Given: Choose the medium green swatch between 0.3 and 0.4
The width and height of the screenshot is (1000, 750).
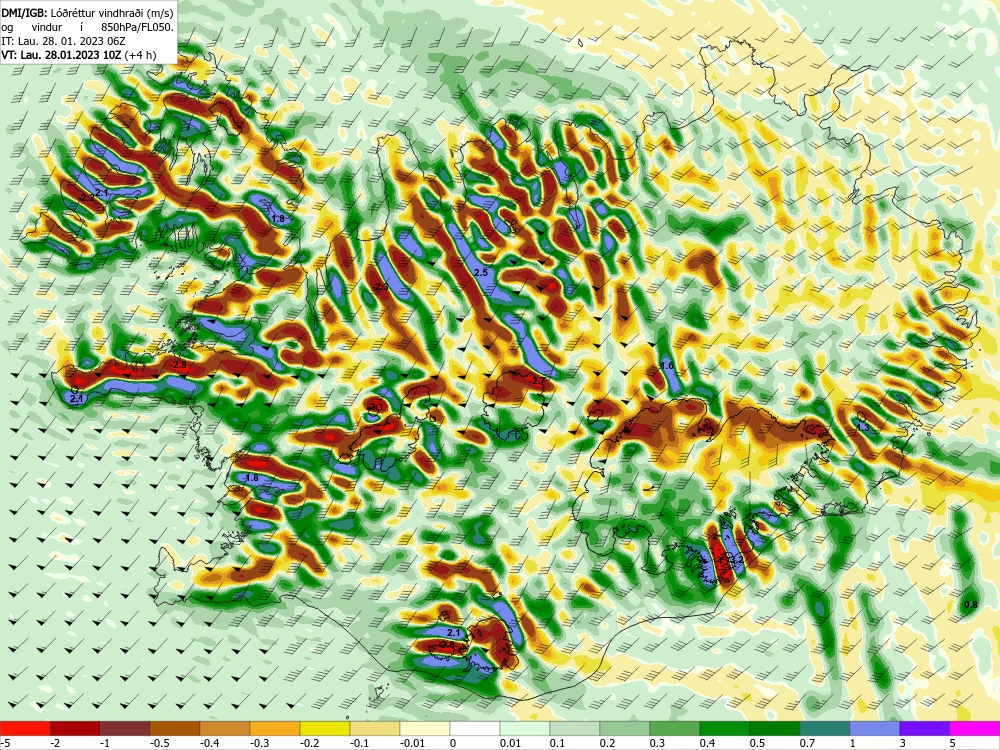Looking at the screenshot, I should 675,728.
